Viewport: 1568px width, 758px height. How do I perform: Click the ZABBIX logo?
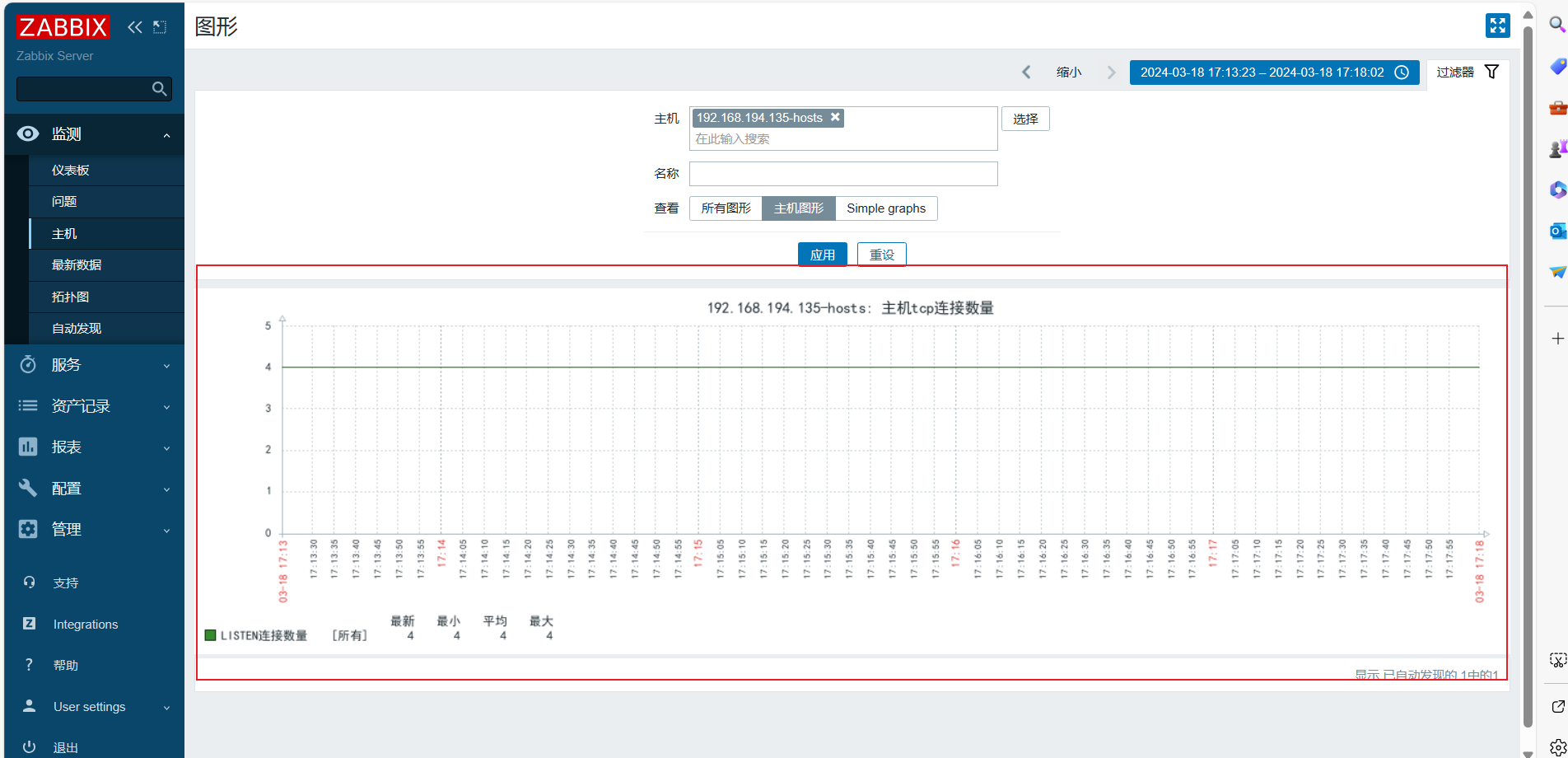(63, 27)
